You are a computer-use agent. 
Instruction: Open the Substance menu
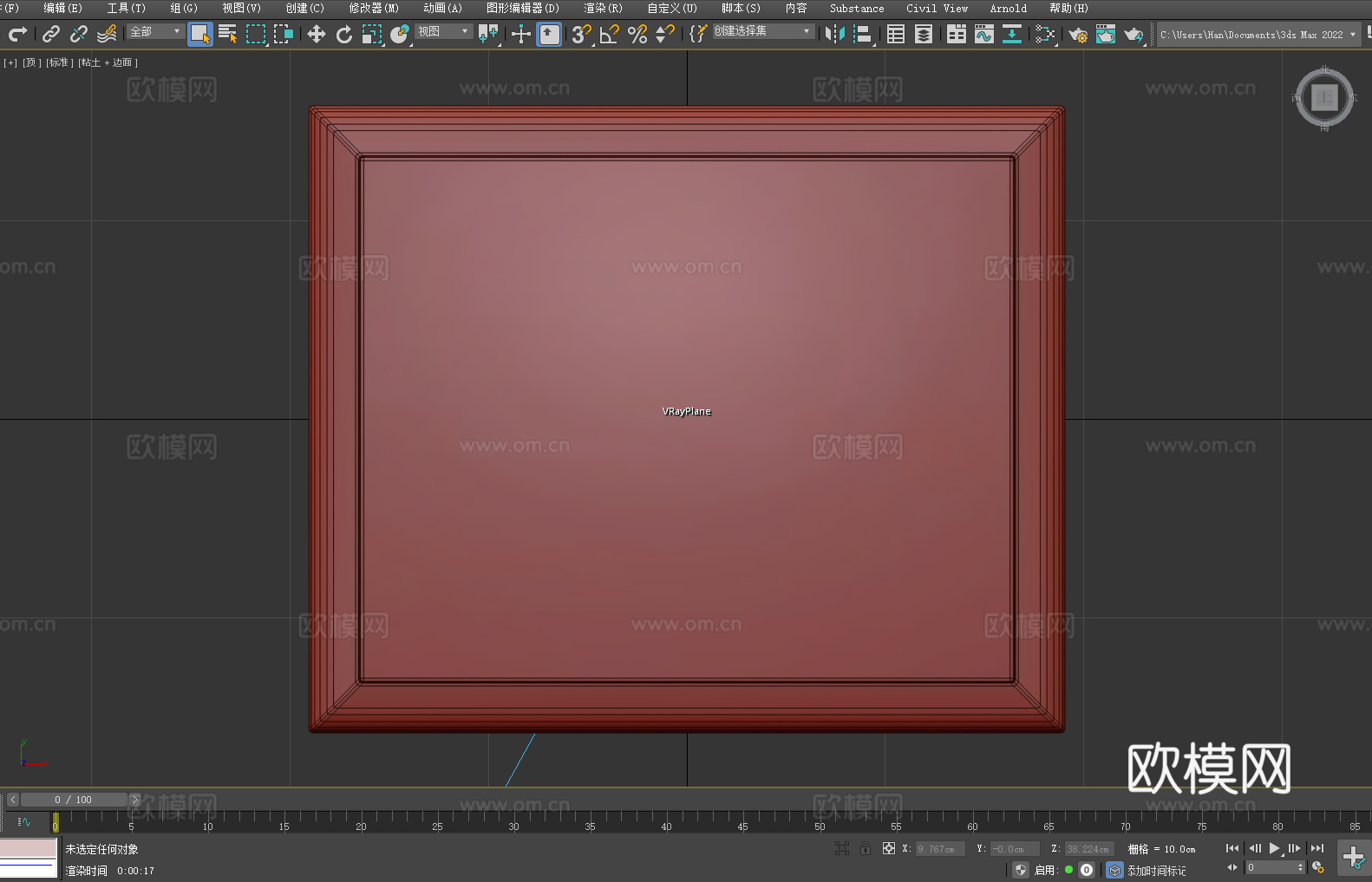857,8
